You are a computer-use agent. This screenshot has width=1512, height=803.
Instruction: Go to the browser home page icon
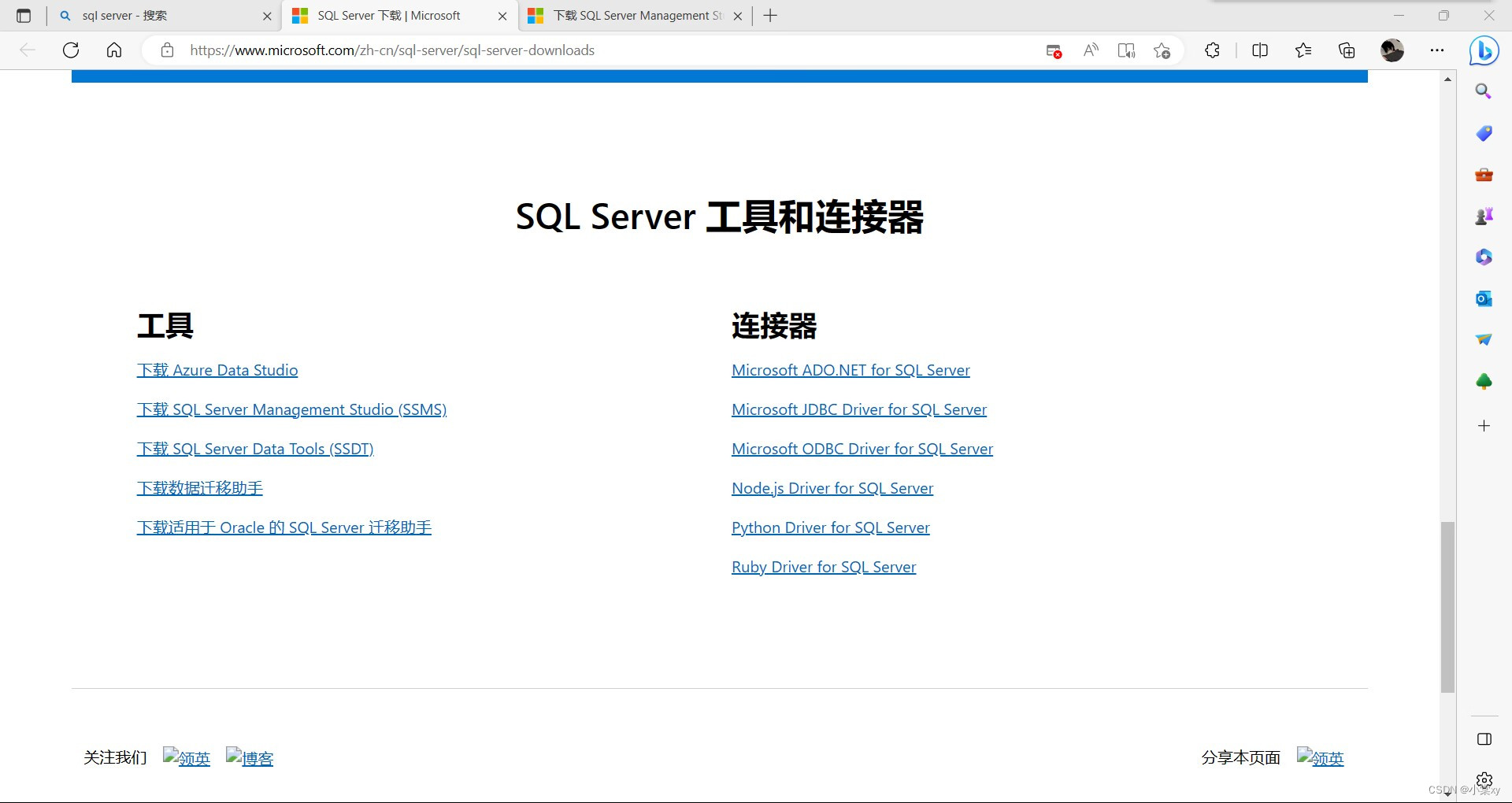(114, 50)
